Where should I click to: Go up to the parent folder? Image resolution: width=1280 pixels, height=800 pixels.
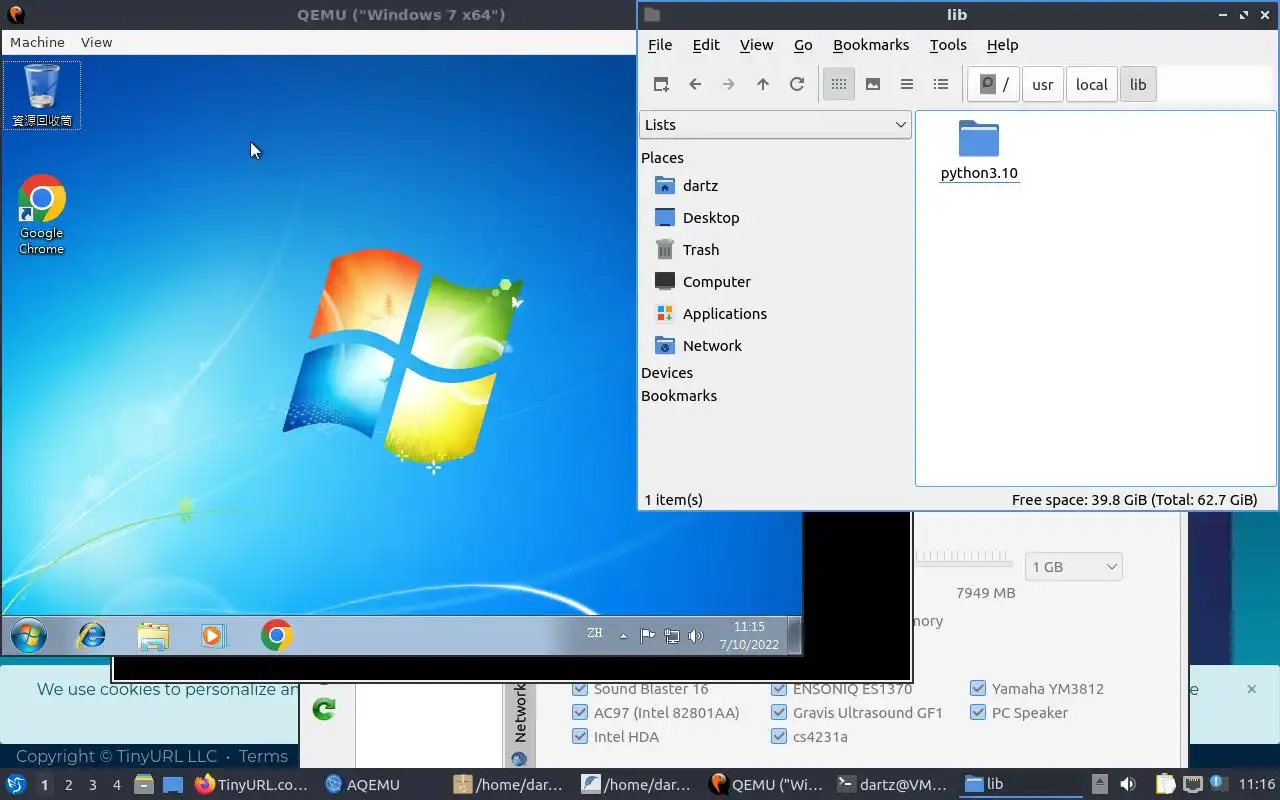point(763,85)
